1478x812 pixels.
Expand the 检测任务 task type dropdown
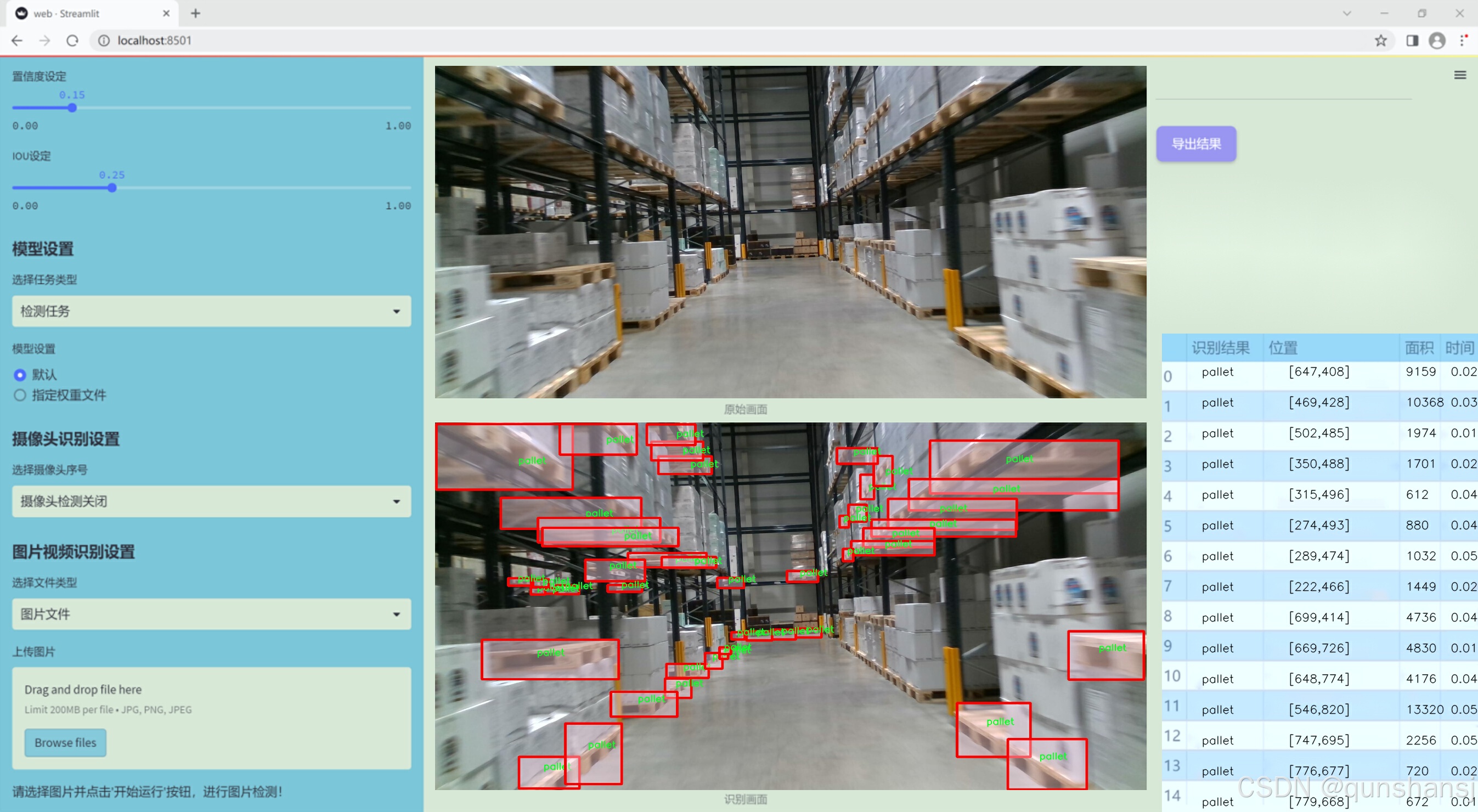[x=211, y=311]
